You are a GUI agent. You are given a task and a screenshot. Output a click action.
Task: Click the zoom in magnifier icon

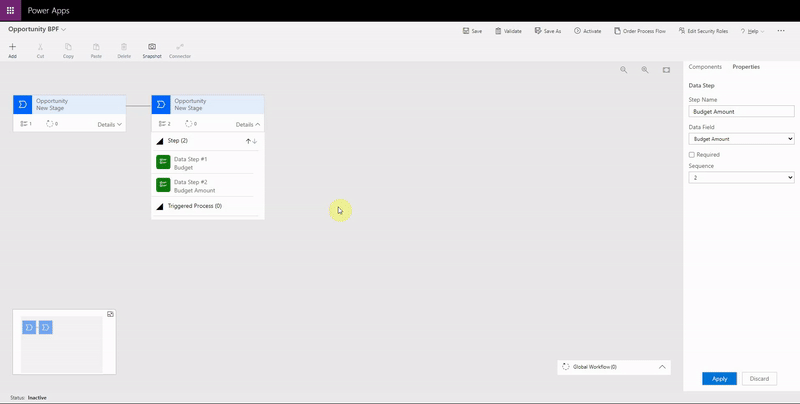(x=645, y=70)
